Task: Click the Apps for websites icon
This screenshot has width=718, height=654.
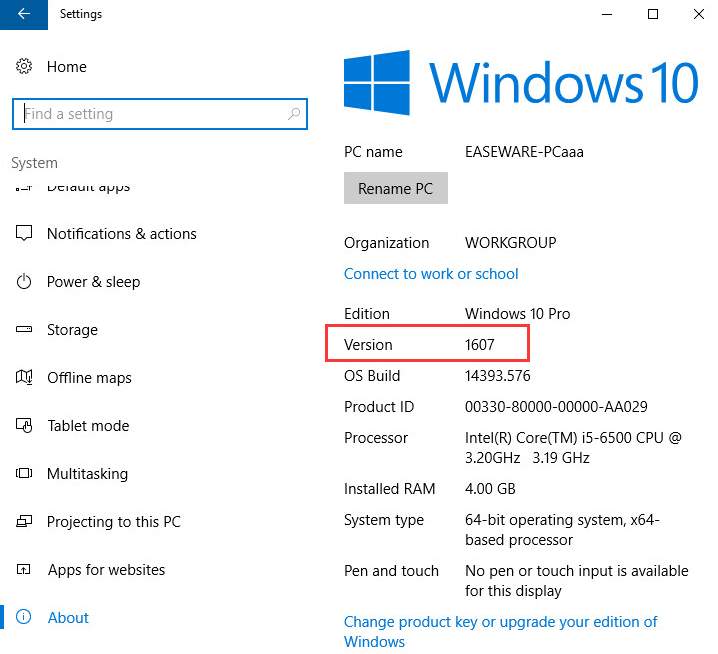Action: 24,569
